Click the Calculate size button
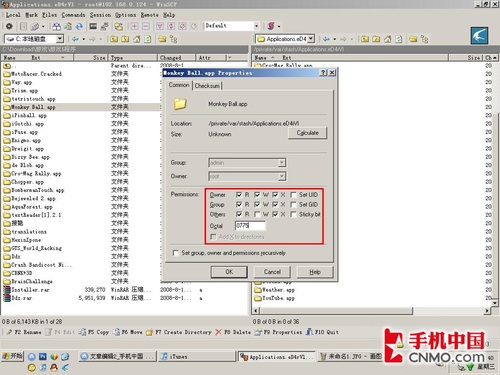This screenshot has height=375, width=500. pos(307,133)
